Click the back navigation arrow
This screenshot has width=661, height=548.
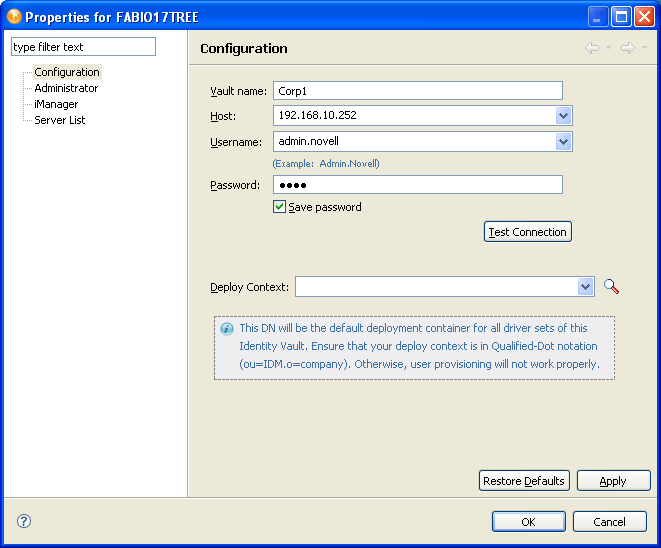pyautogui.click(x=592, y=48)
